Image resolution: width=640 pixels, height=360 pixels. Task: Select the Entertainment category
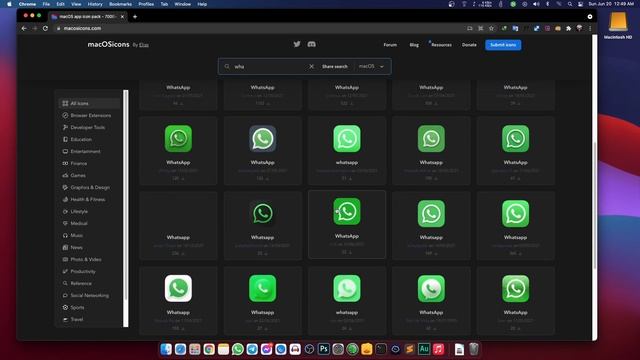pyautogui.click(x=90, y=151)
